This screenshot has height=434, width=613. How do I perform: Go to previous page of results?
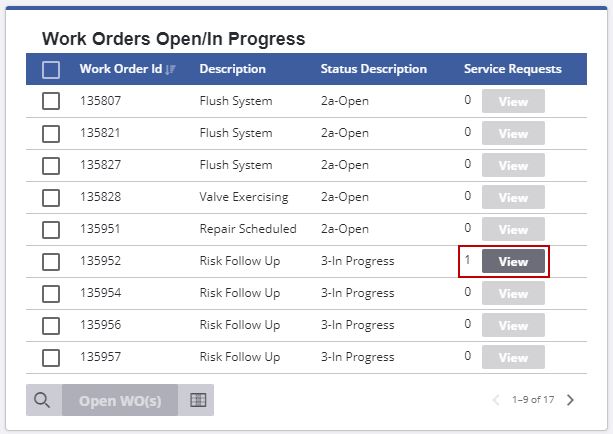click(x=496, y=400)
